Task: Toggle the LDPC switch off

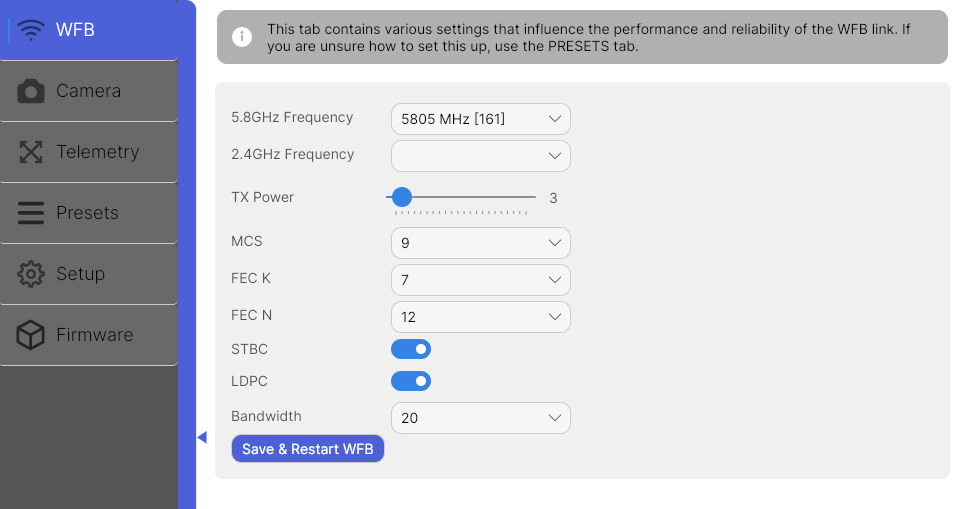Action: [x=411, y=381]
